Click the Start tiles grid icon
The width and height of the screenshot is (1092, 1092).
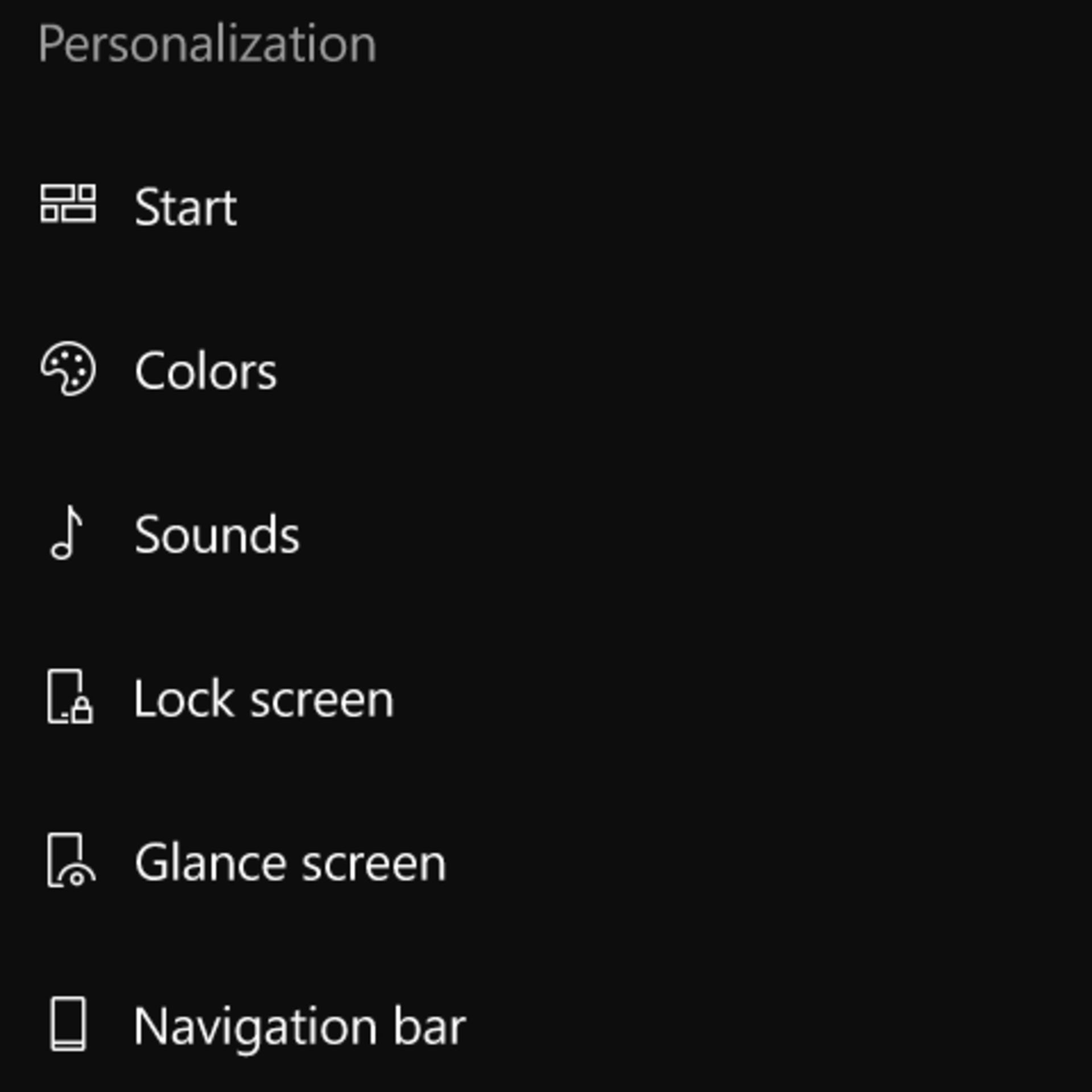[x=68, y=204]
